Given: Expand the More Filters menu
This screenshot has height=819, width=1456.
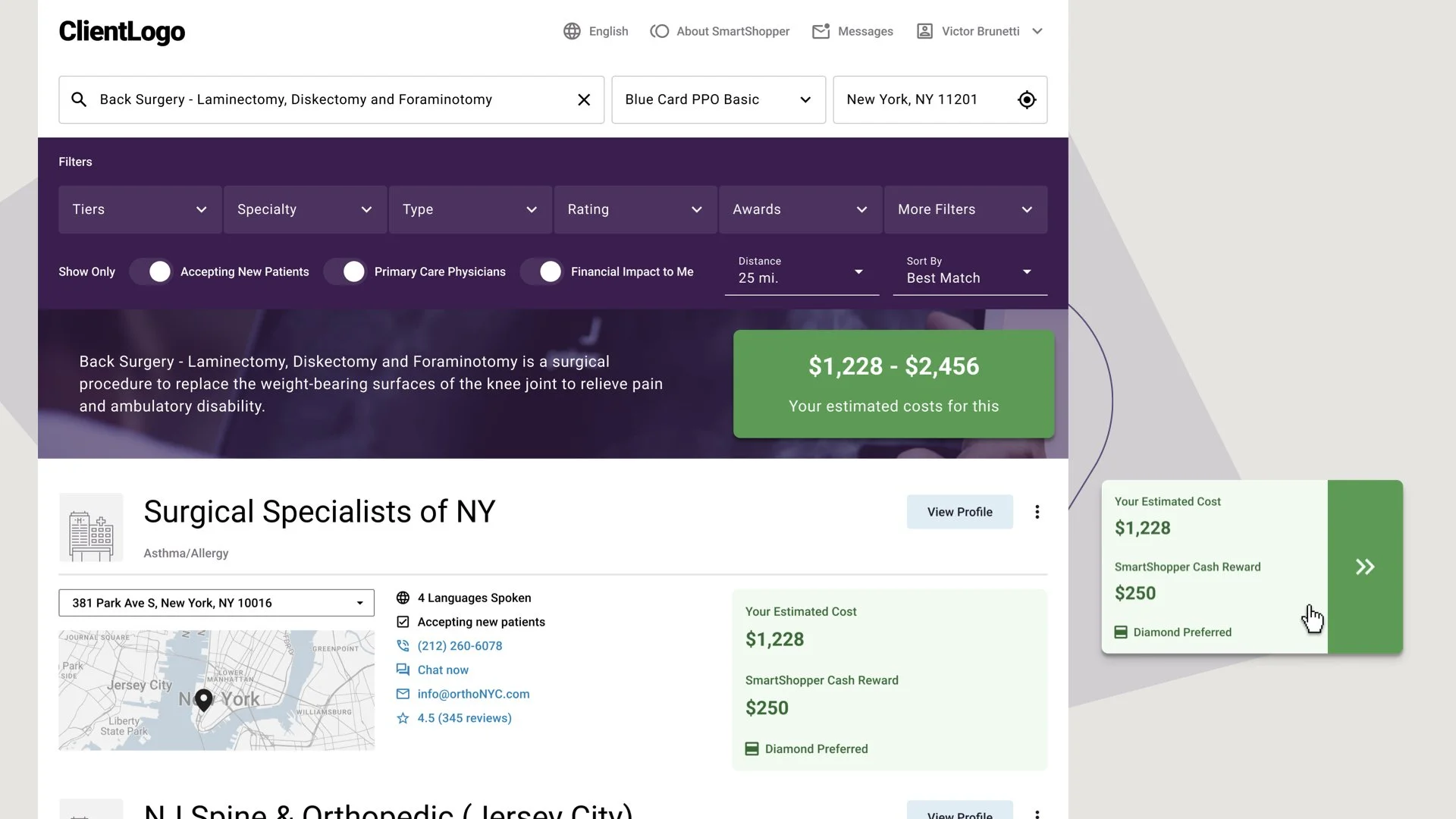Looking at the screenshot, I should point(965,209).
